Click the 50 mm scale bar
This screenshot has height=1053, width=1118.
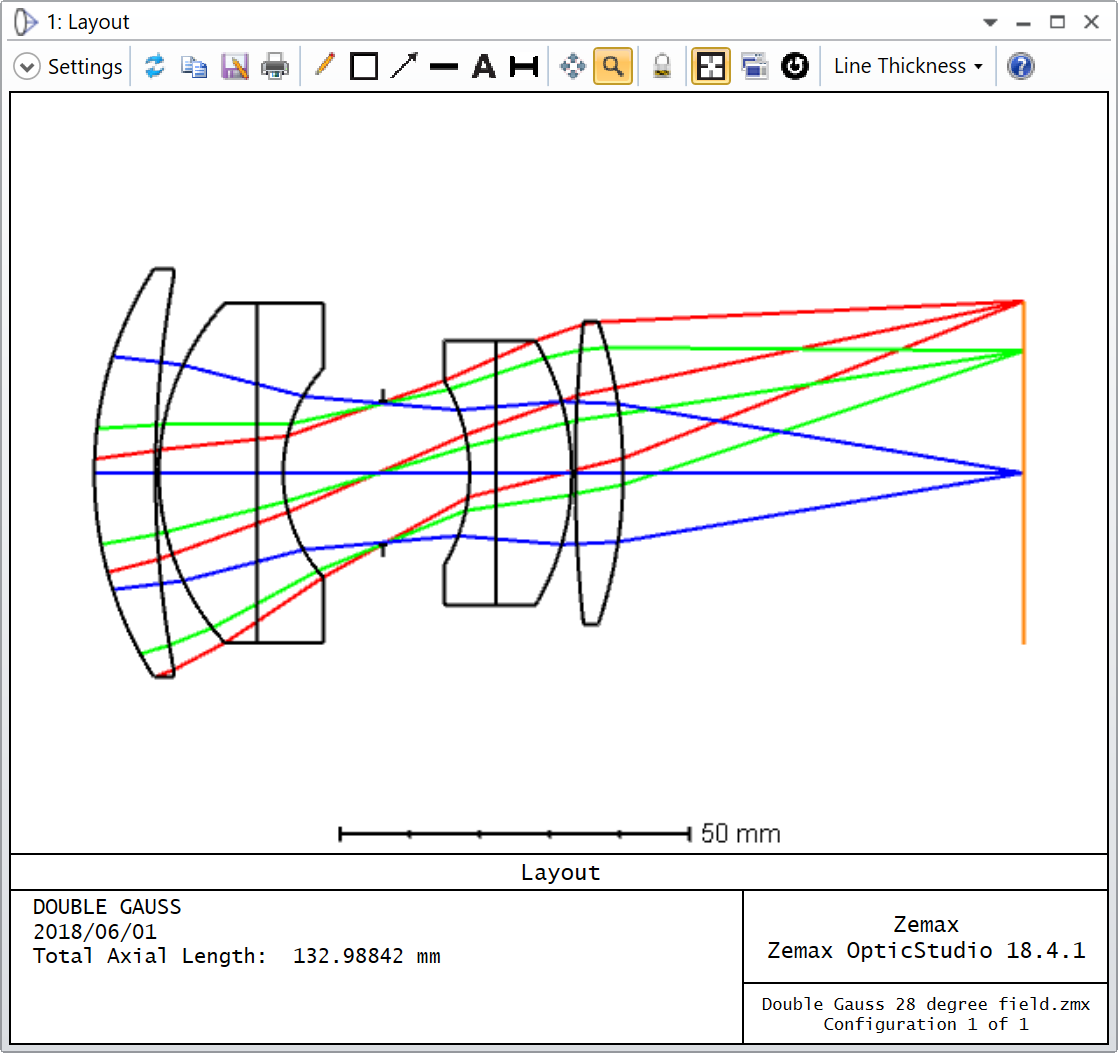pyautogui.click(x=515, y=833)
